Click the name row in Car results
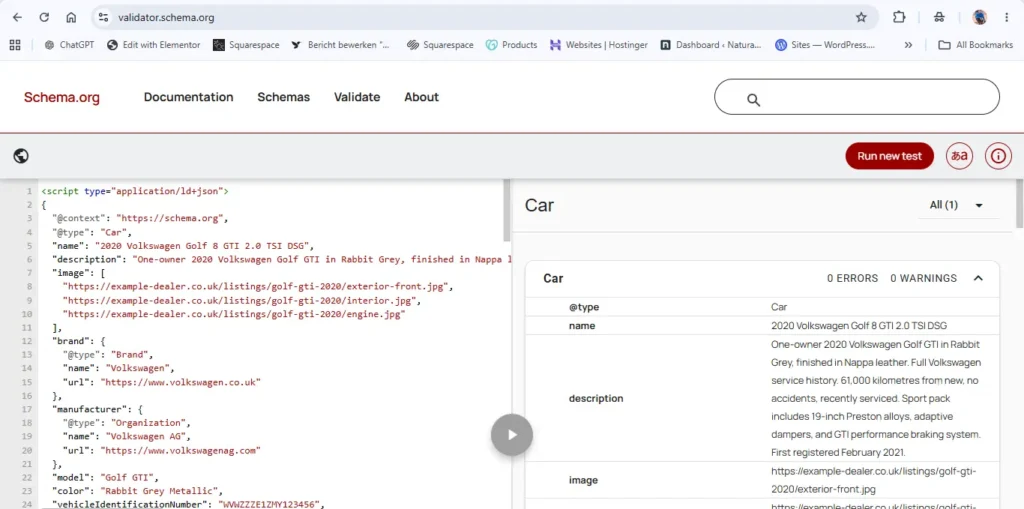 762,325
